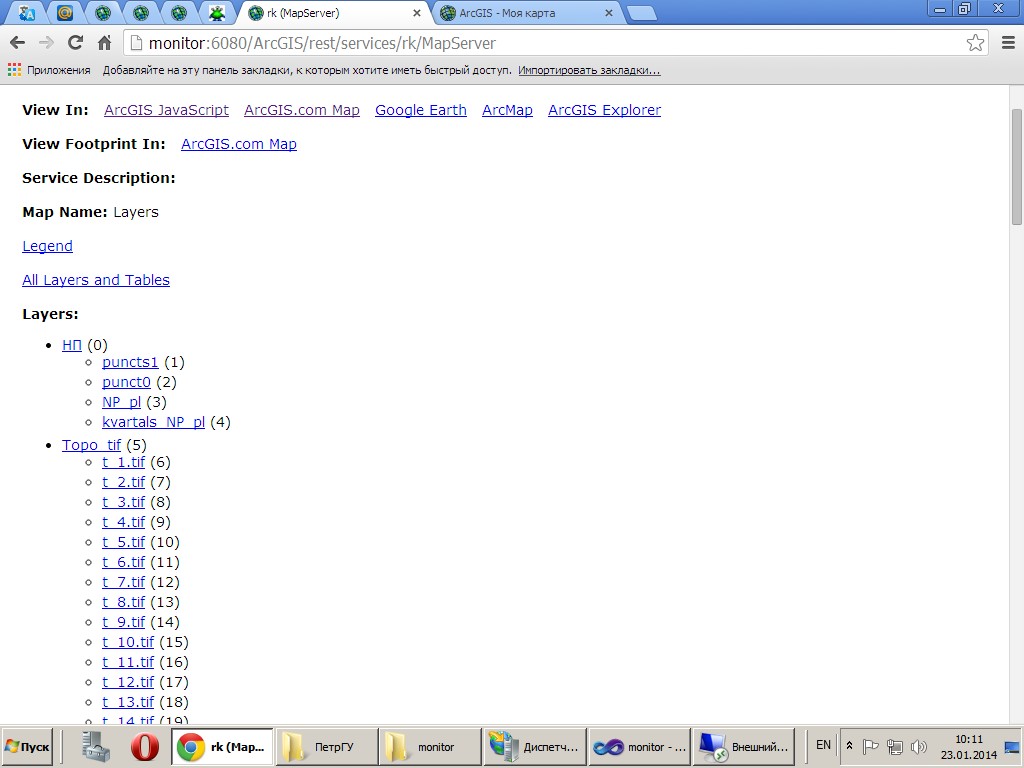The image size is (1024, 768).
Task: Open All Layers and Tables link
Action: tap(96, 280)
